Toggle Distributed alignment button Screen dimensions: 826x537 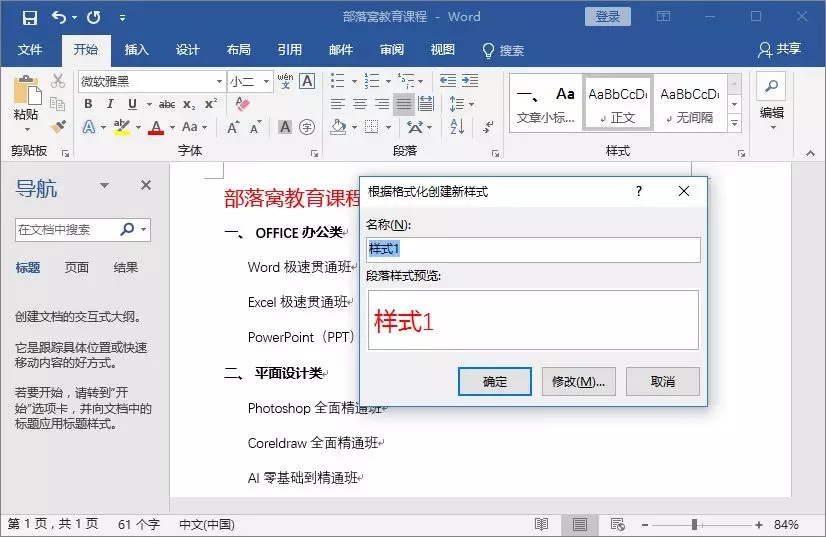426,104
